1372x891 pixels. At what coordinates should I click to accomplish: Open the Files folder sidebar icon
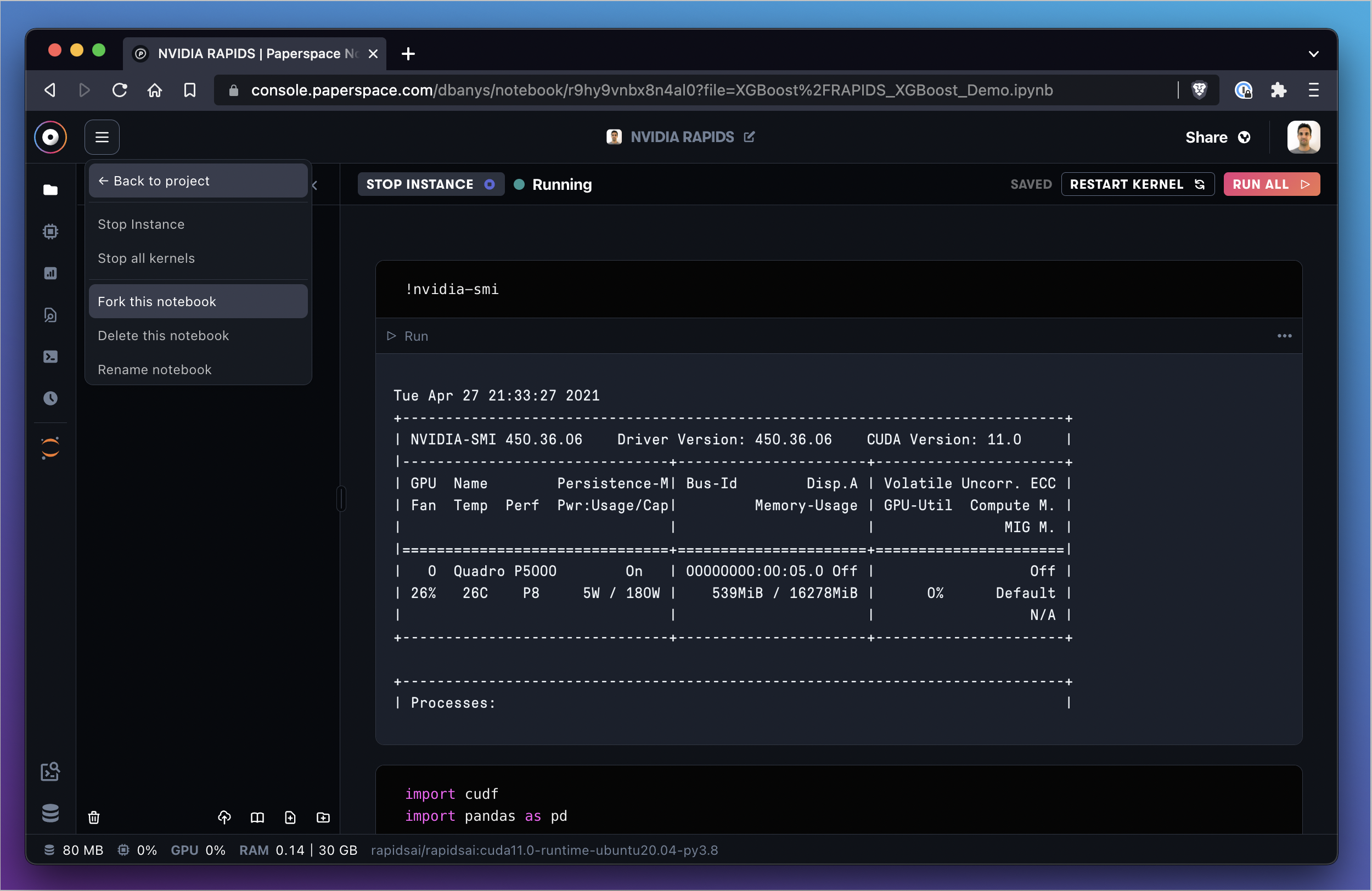pos(50,190)
